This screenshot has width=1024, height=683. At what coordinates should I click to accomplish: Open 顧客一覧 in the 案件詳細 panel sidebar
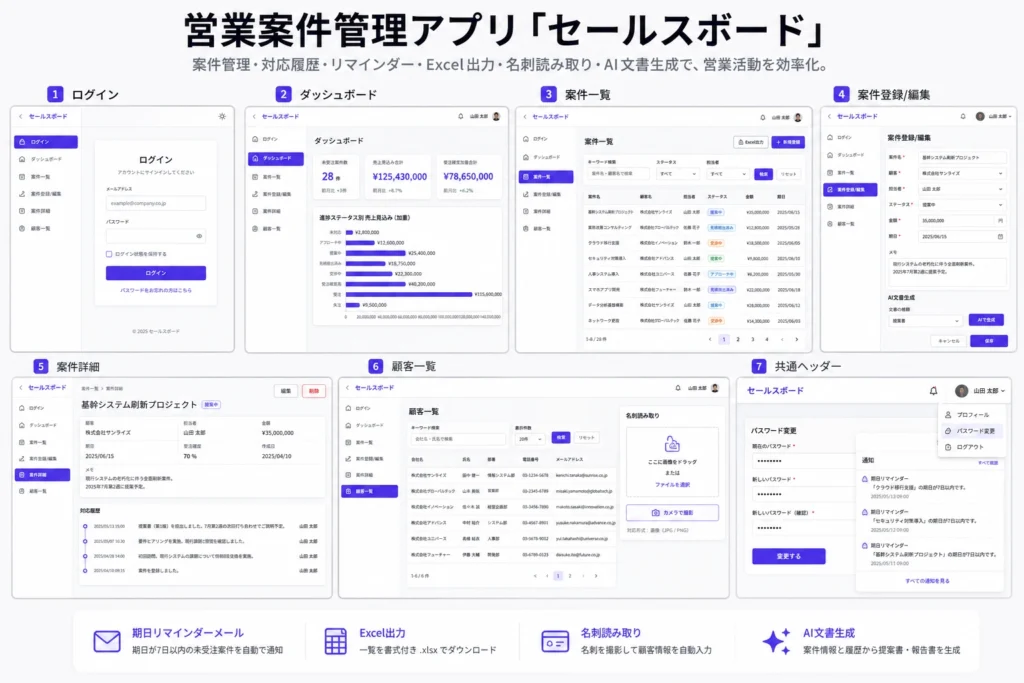coord(42,491)
